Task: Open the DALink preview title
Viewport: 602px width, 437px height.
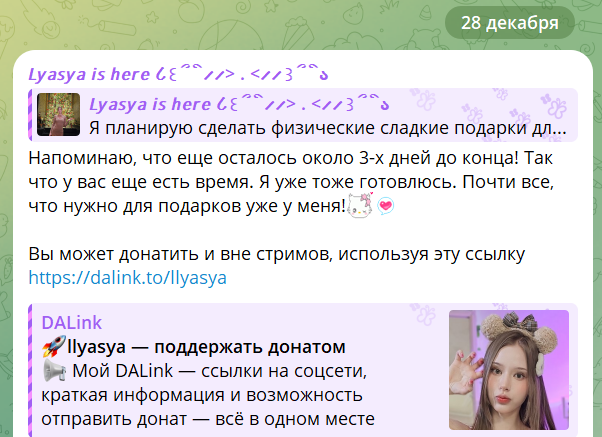Action: 72,323
